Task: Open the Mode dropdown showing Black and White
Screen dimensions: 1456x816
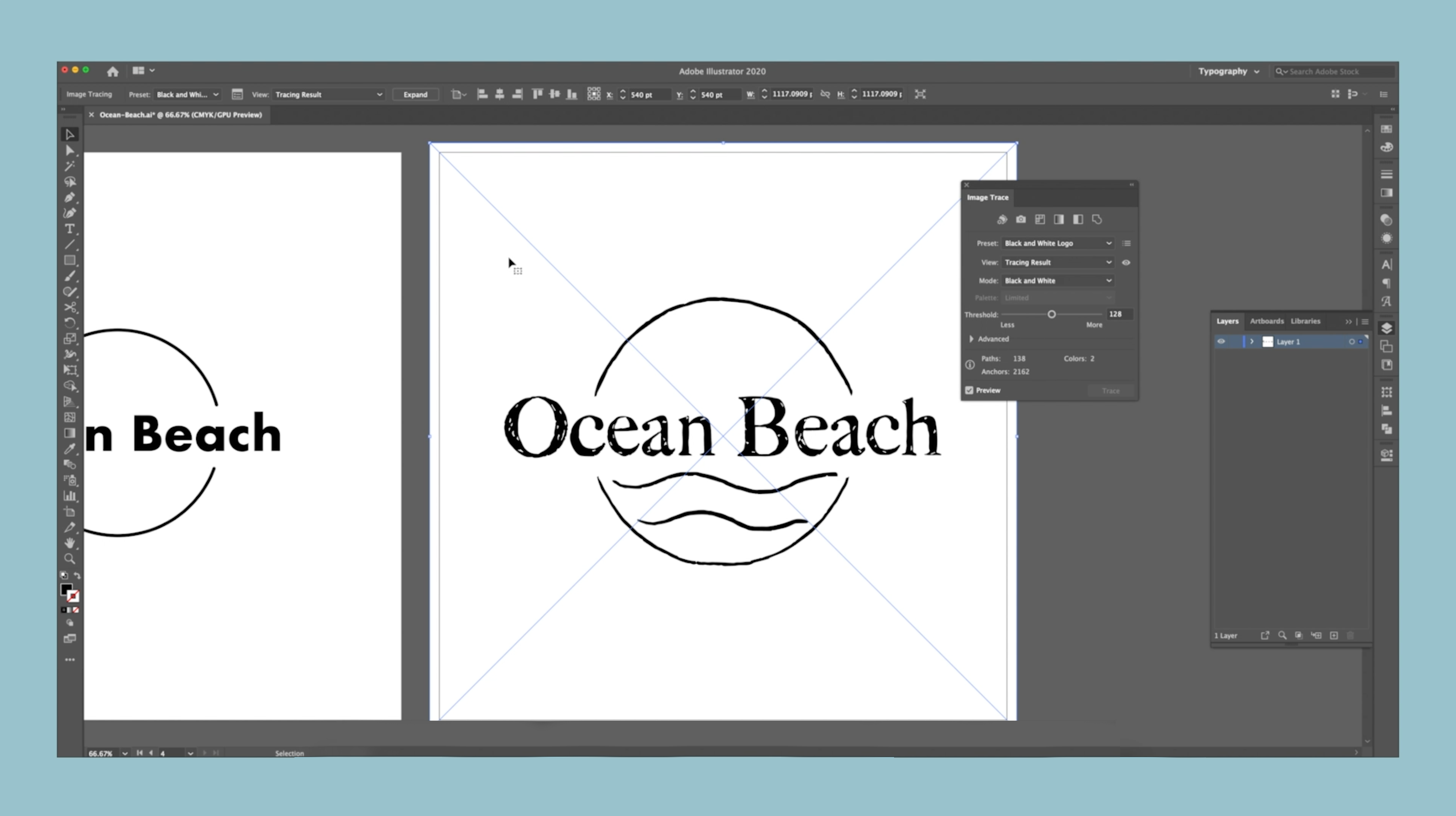Action: click(1057, 281)
